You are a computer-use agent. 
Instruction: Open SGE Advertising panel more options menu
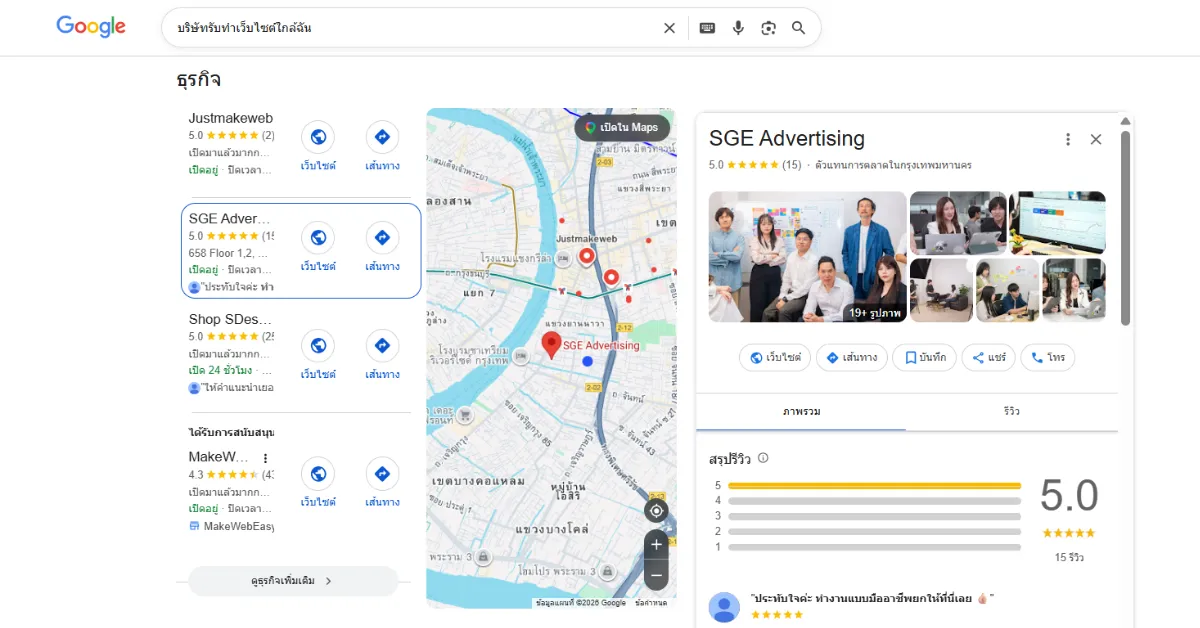[x=1068, y=139]
